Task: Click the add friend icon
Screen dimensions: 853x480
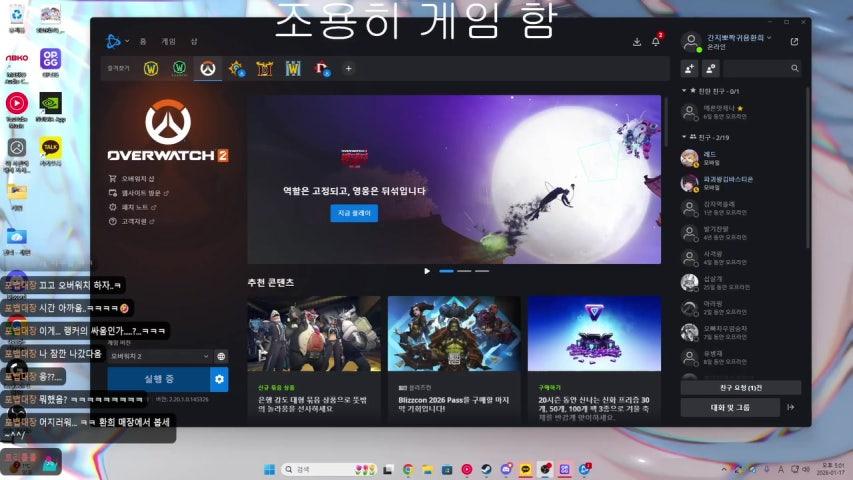Action: 689,69
